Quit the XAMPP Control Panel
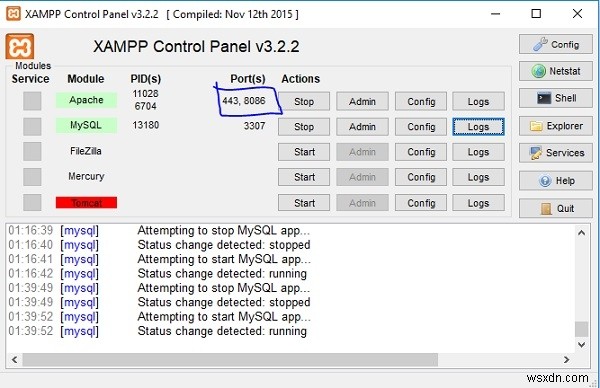The width and height of the screenshot is (600, 388). (556, 209)
